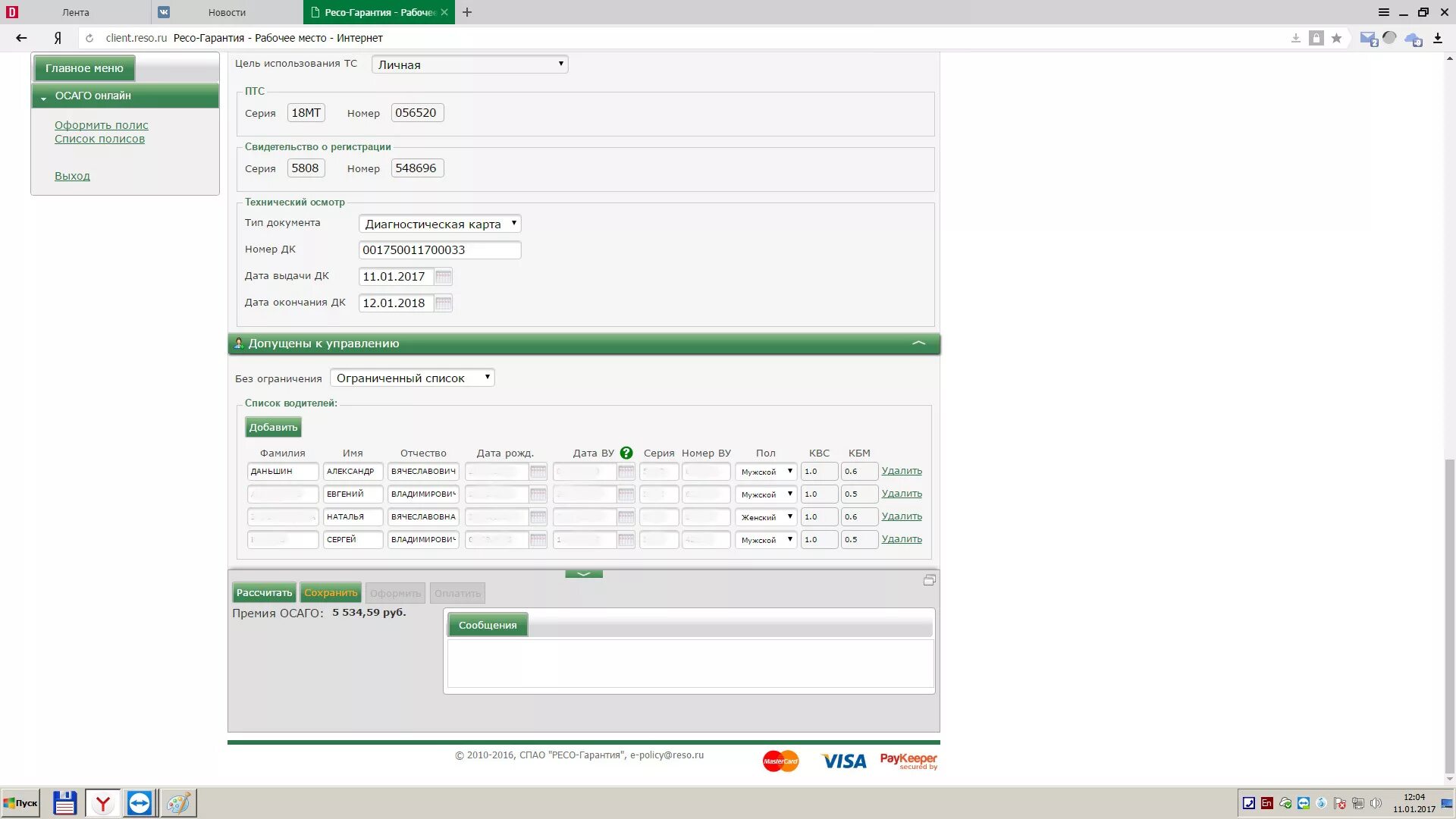Open the paint palette app in taskbar
Image resolution: width=1456 pixels, height=819 pixels.
point(178,803)
